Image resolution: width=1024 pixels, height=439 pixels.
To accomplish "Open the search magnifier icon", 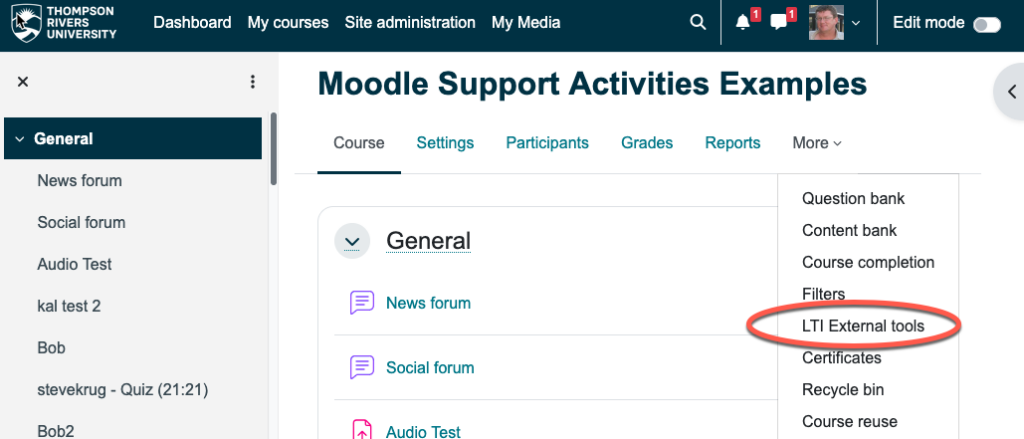I will click(697, 23).
